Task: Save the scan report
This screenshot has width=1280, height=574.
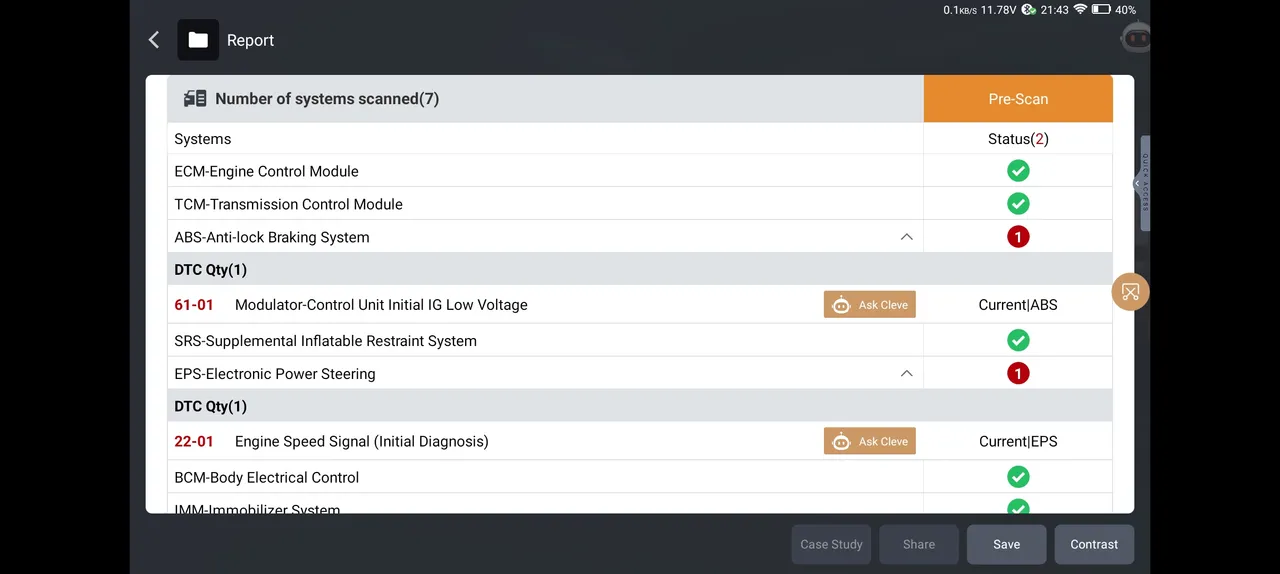Action: click(1007, 545)
